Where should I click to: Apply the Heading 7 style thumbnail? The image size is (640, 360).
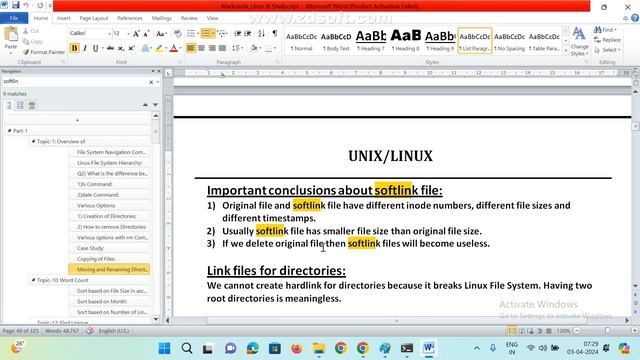point(371,41)
